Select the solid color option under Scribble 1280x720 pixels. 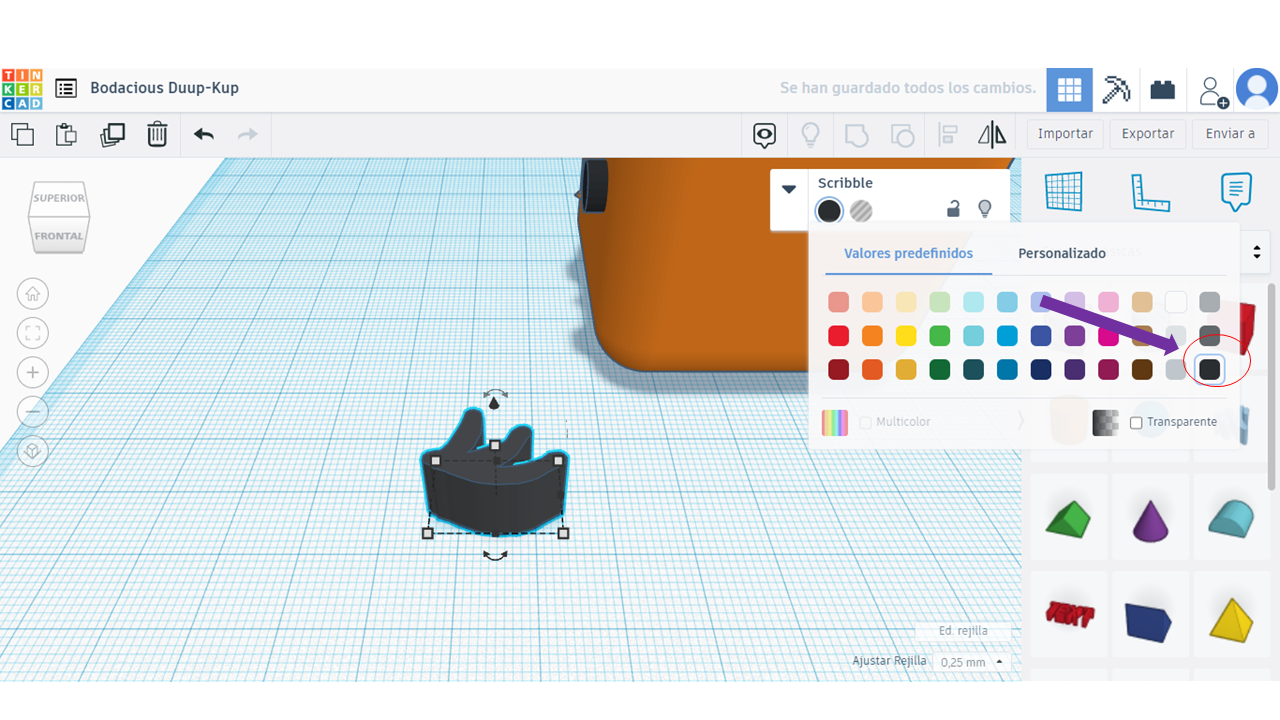(x=829, y=210)
